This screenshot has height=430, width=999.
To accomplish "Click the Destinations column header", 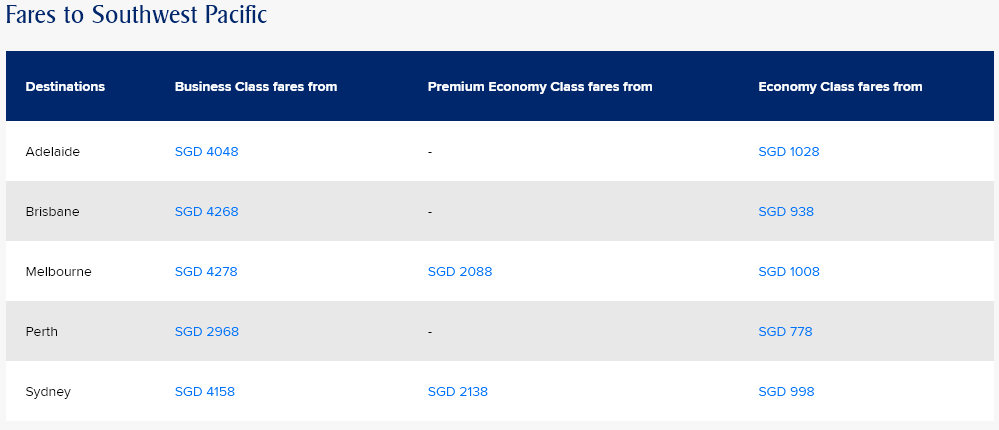I will (65, 87).
